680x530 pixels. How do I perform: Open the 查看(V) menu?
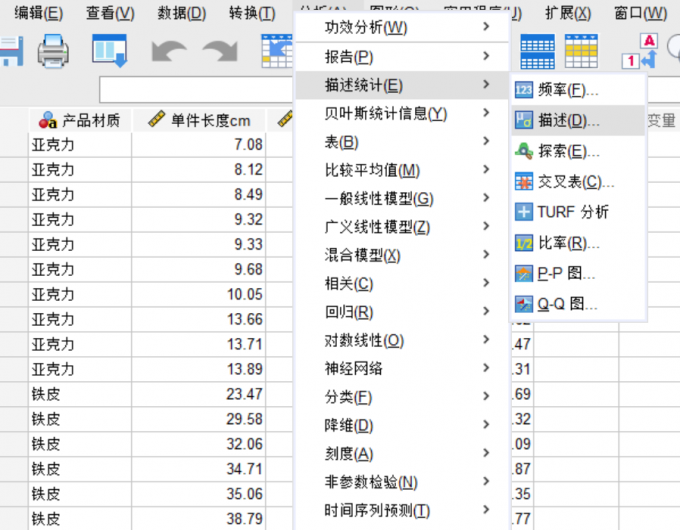click(x=110, y=13)
